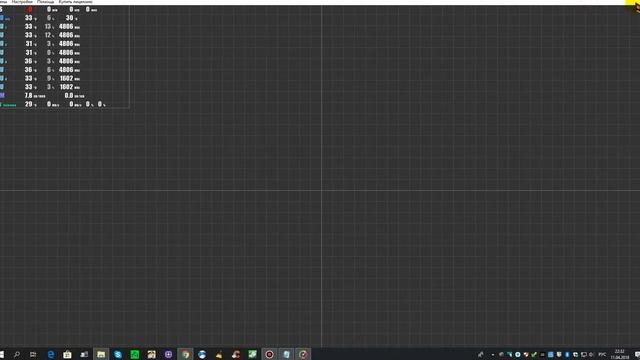This screenshot has height=360, width=640.
Task: Select the 29 temperature value in last row
Action: click(x=28, y=104)
